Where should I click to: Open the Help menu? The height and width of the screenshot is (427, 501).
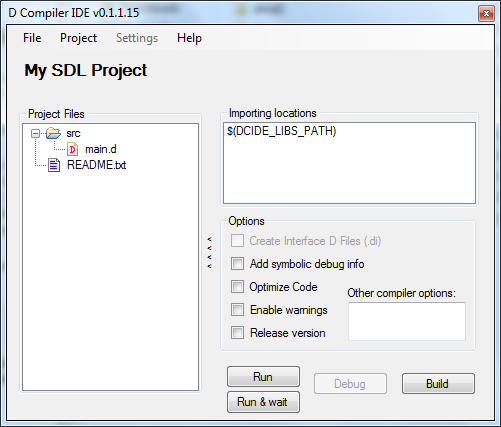click(x=189, y=38)
